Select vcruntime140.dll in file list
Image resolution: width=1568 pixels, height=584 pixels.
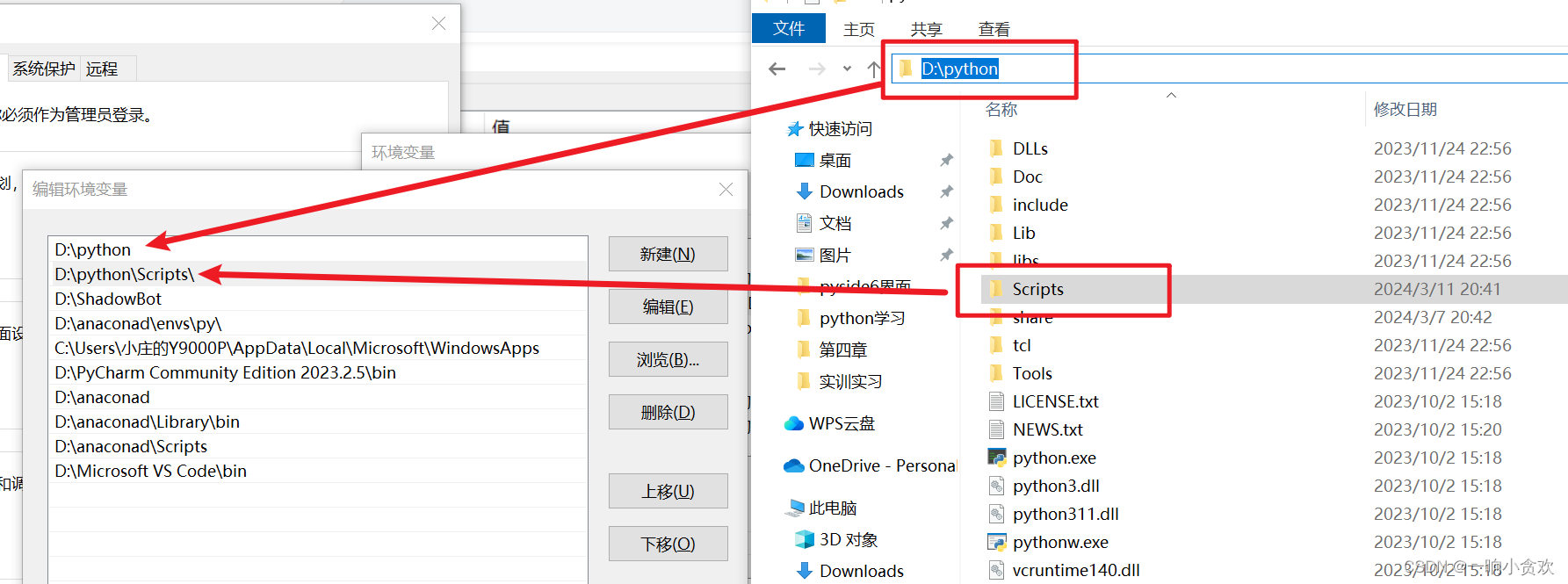coord(1076,570)
